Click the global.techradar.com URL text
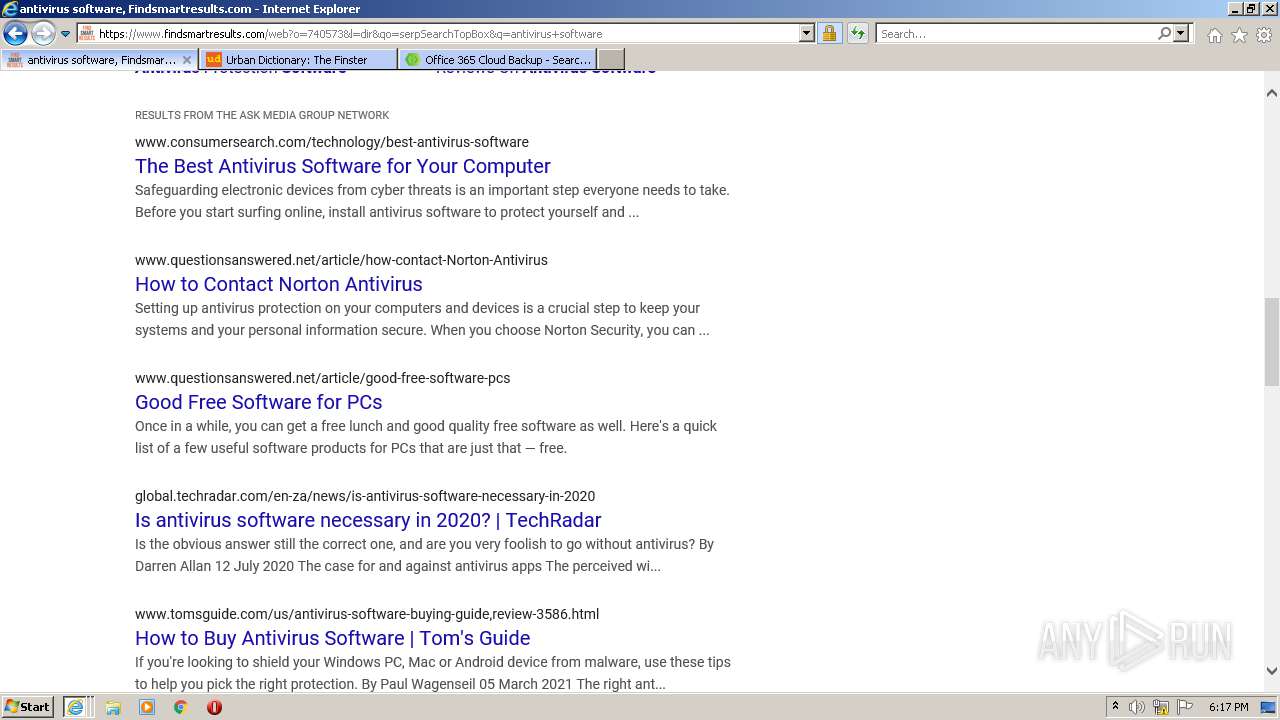 click(365, 496)
